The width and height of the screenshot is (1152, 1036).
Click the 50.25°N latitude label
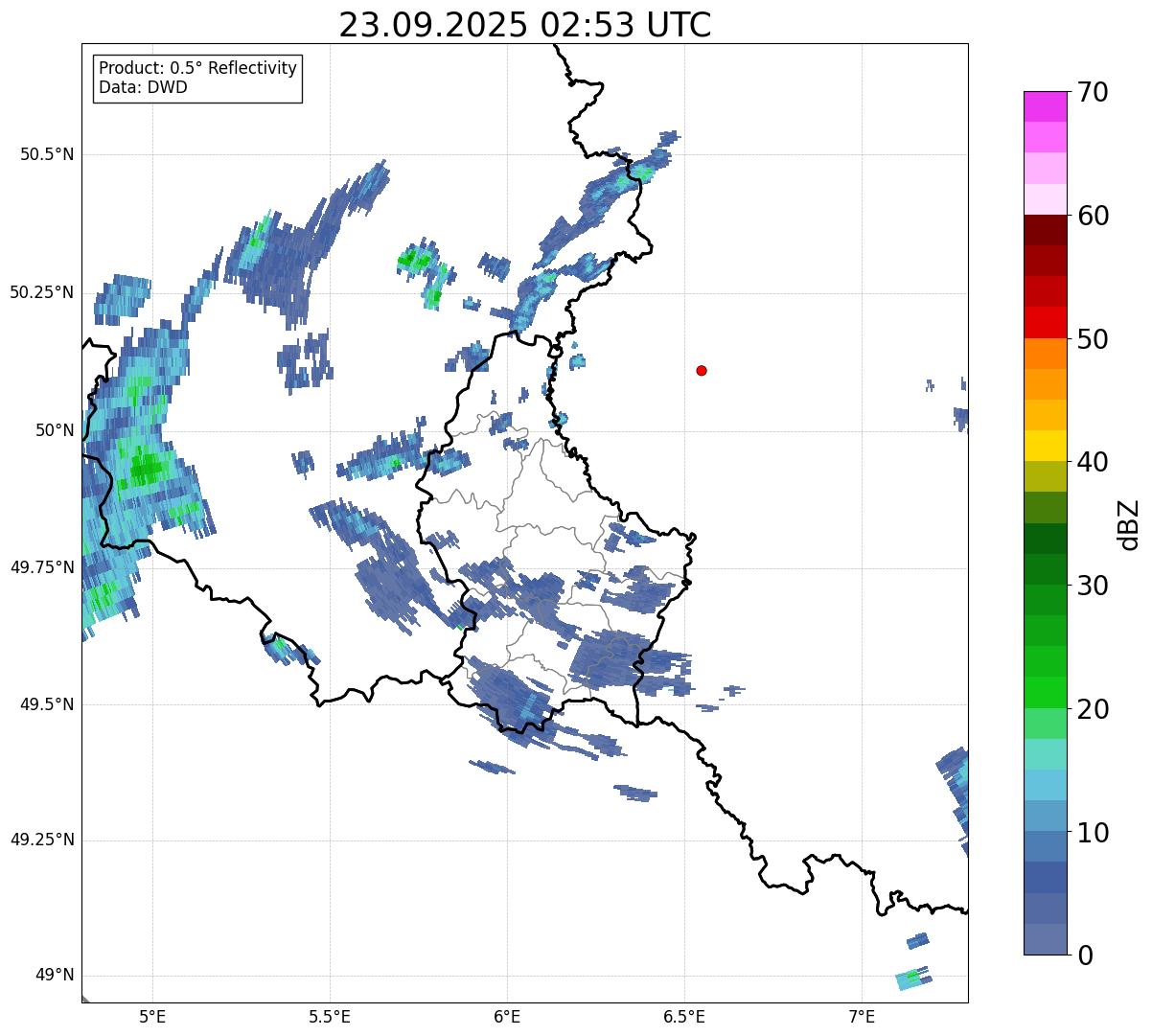click(41, 292)
